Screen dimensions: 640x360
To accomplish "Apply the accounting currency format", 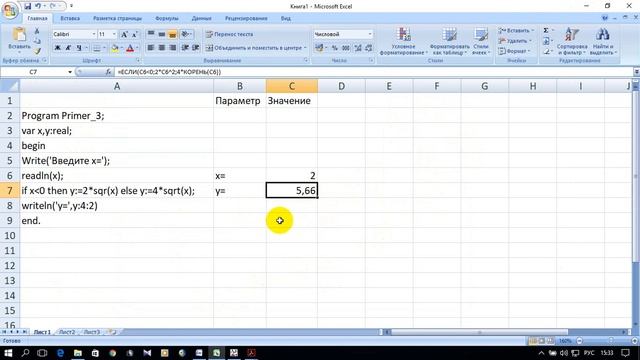I will [319, 48].
